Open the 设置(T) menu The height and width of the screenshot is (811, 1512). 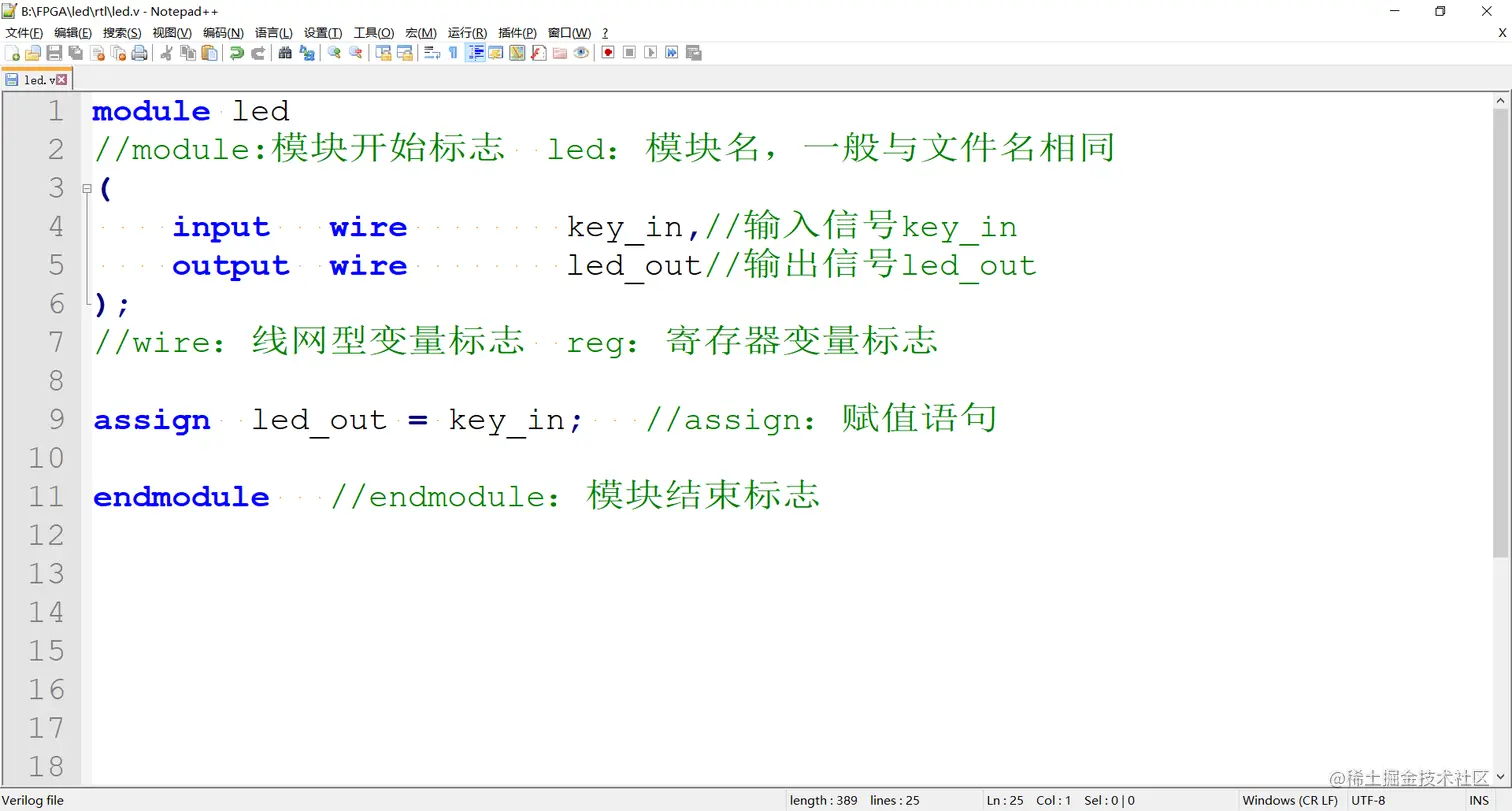point(322,32)
